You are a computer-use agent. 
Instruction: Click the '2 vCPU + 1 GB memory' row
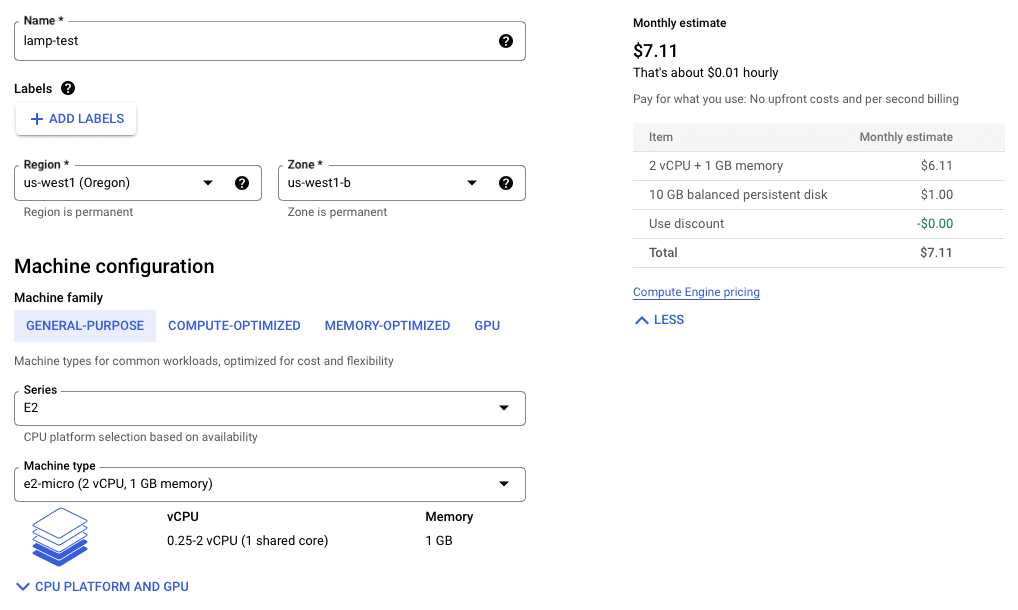pyautogui.click(x=819, y=166)
